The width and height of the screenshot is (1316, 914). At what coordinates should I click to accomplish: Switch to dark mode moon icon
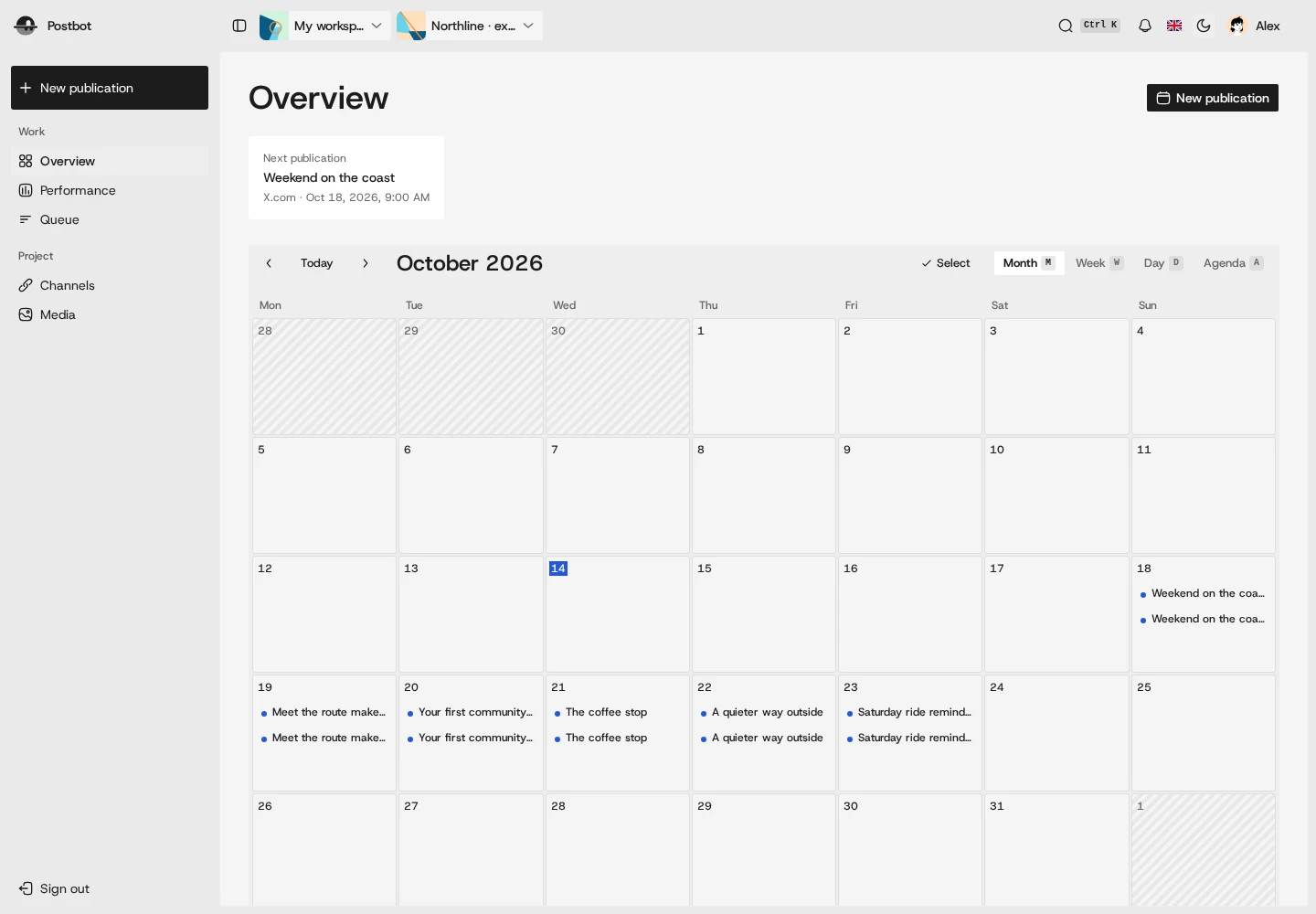coord(1204,26)
